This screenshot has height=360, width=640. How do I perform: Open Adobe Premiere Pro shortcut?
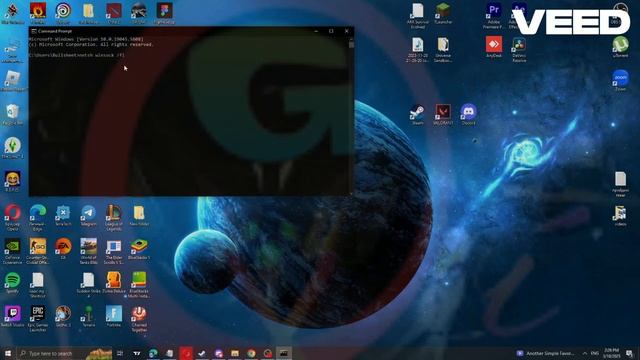click(x=493, y=16)
